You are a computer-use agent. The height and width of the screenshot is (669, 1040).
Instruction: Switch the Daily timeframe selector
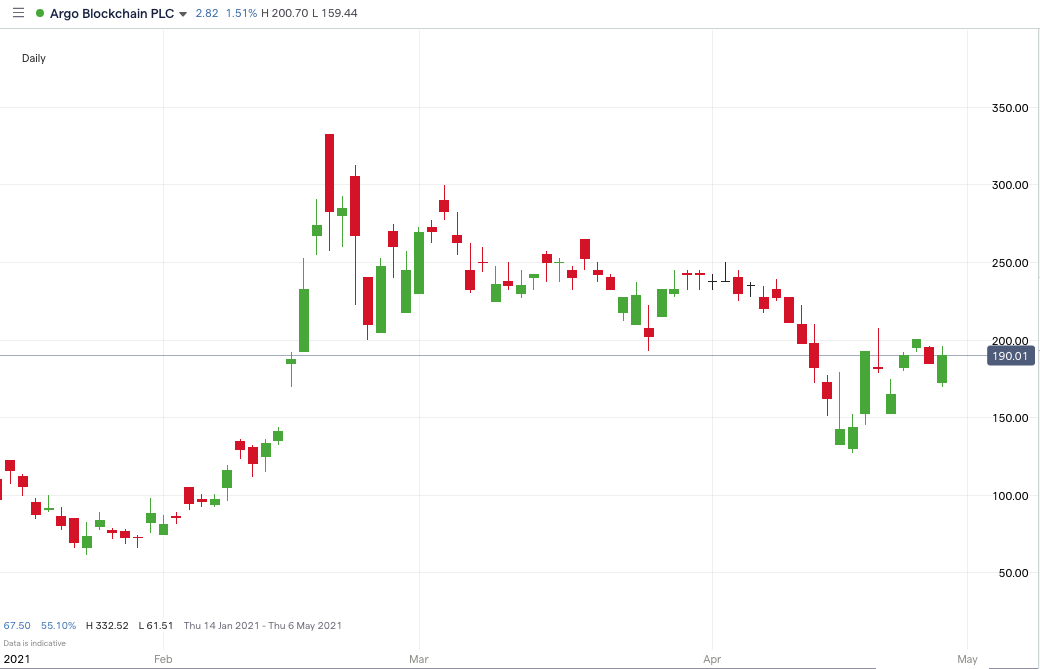point(33,58)
